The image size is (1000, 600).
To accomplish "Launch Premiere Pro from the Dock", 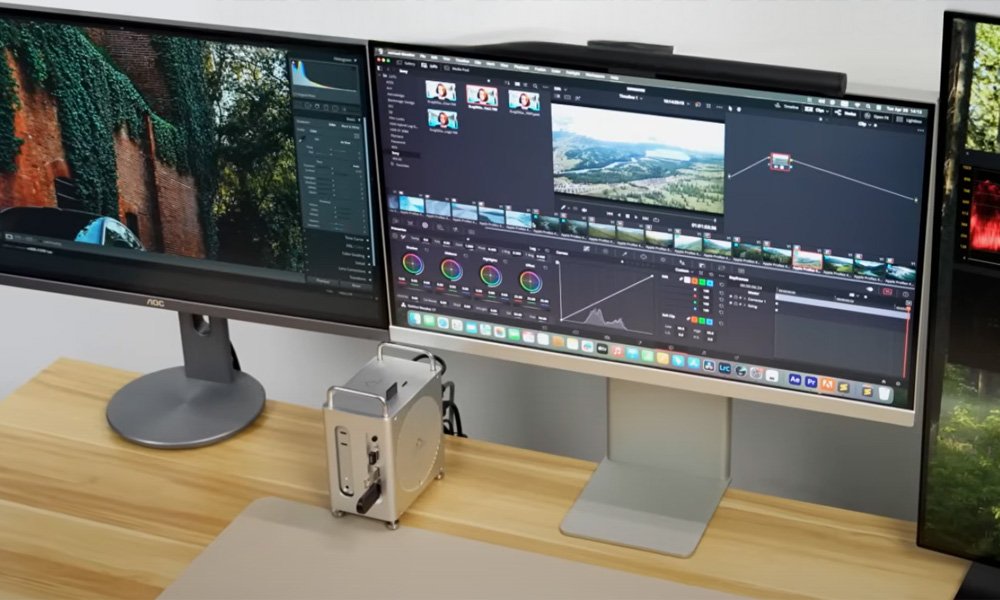I will (x=811, y=381).
